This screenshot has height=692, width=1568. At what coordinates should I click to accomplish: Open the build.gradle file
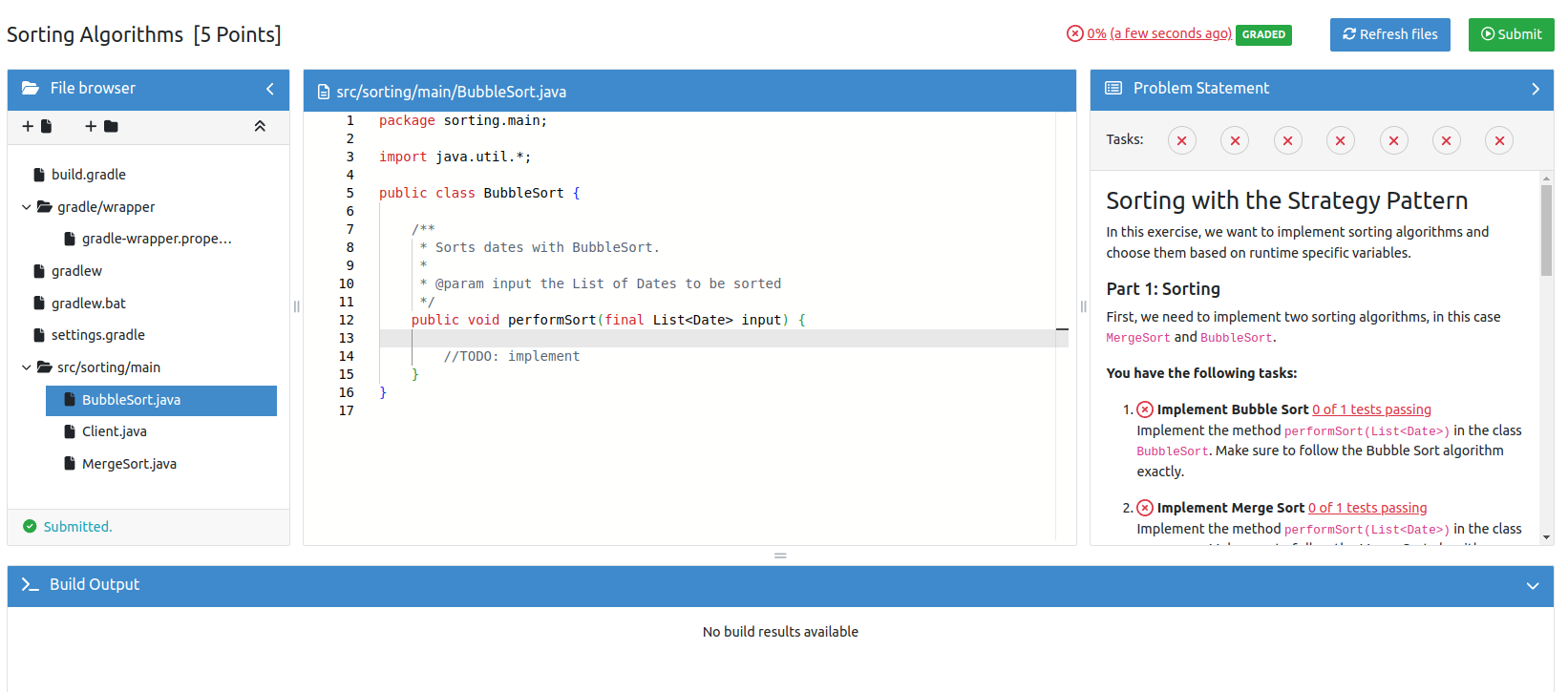pyautogui.click(x=88, y=175)
